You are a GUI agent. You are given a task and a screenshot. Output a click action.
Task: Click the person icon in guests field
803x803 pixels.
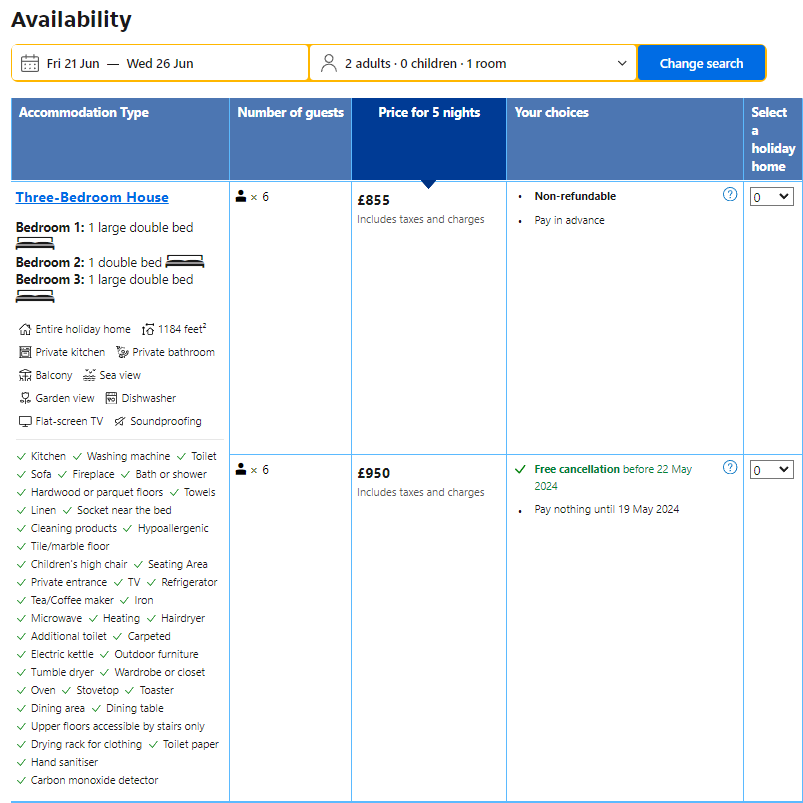(x=329, y=63)
